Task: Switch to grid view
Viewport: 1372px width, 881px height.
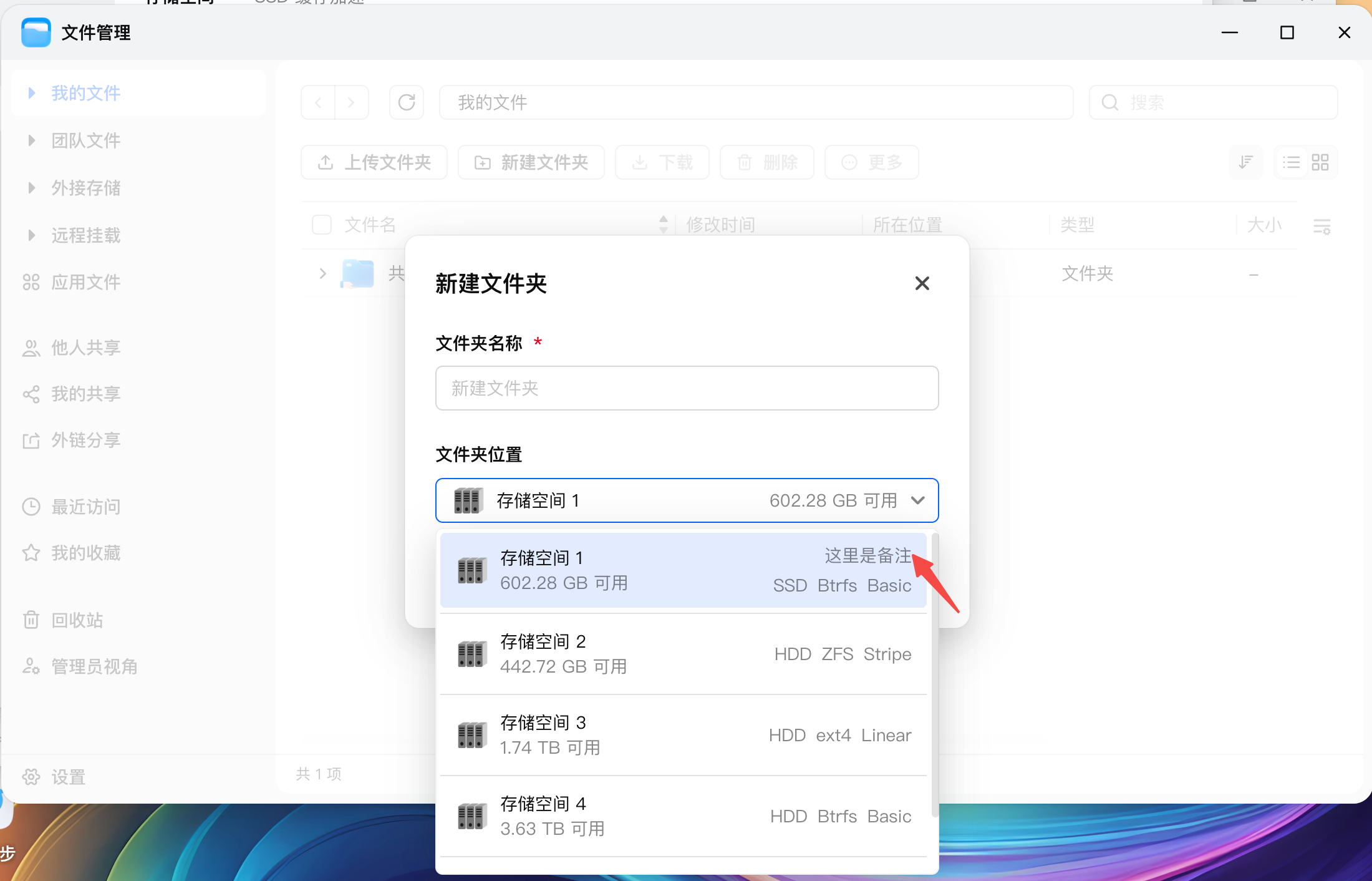Action: coord(1320,162)
